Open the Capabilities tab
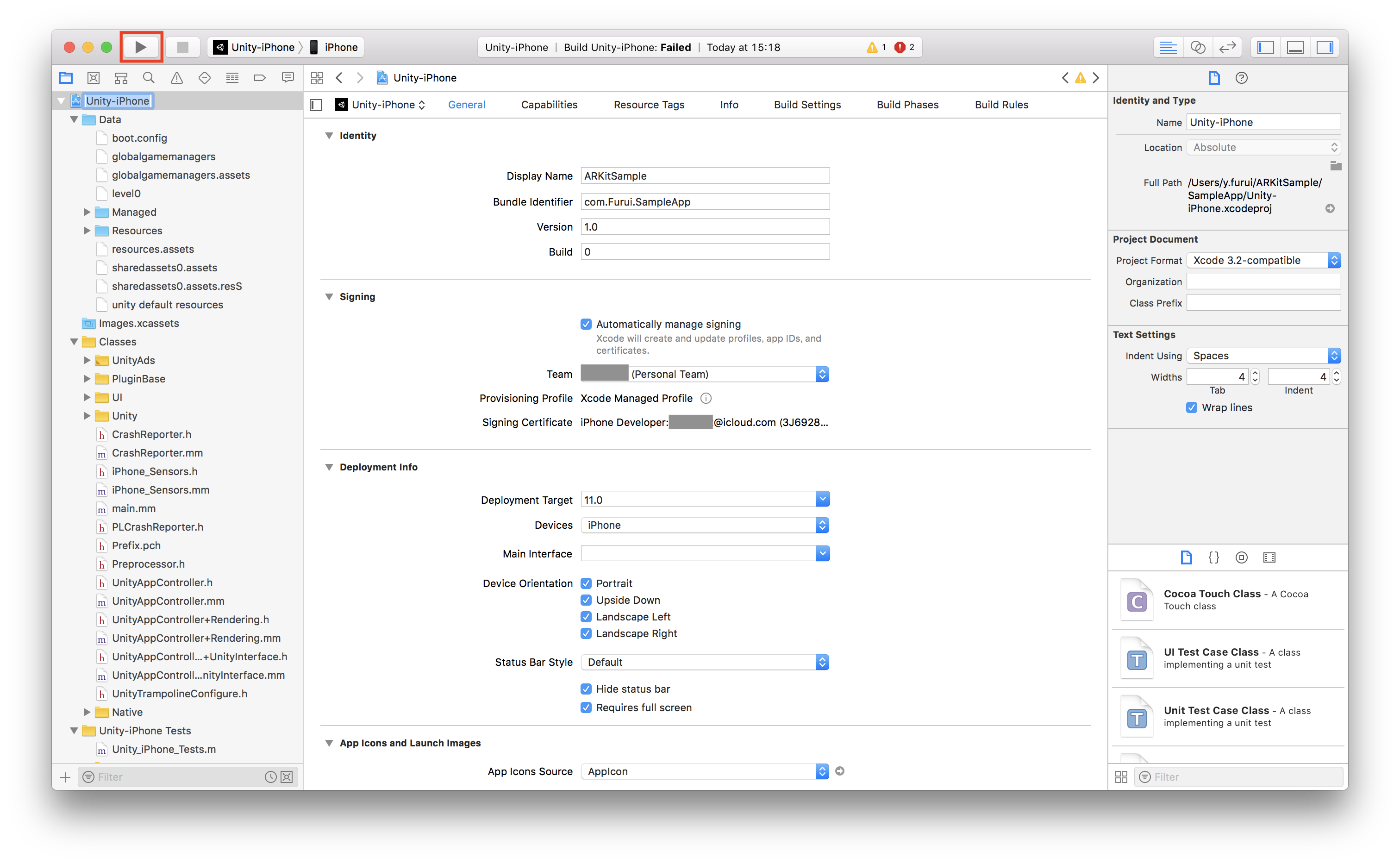The width and height of the screenshot is (1400, 864). [549, 105]
